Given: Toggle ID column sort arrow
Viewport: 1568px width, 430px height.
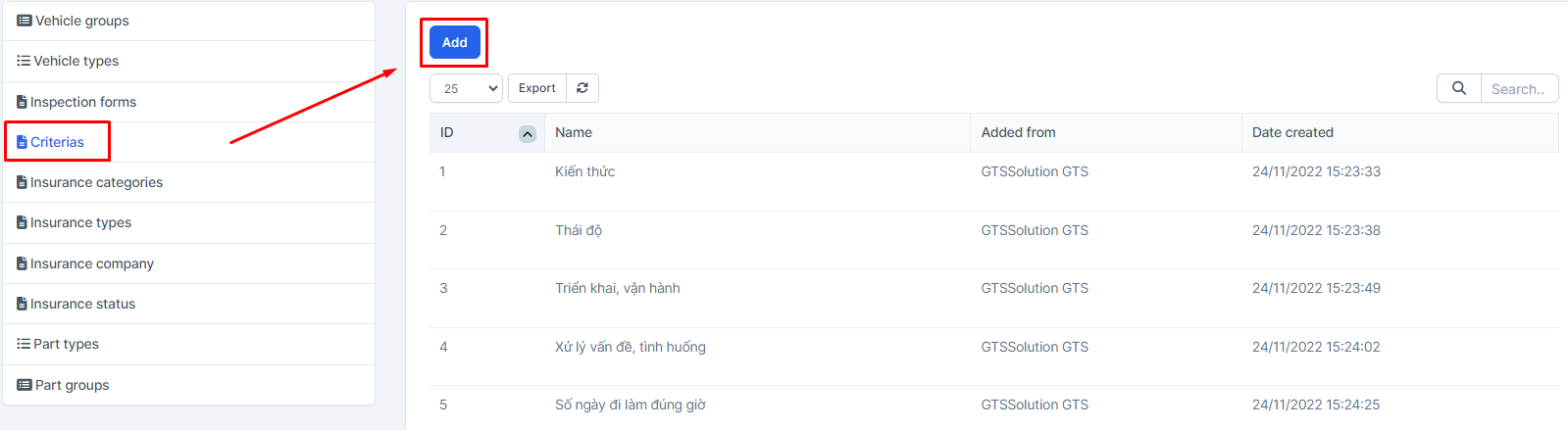Looking at the screenshot, I should 528,134.
